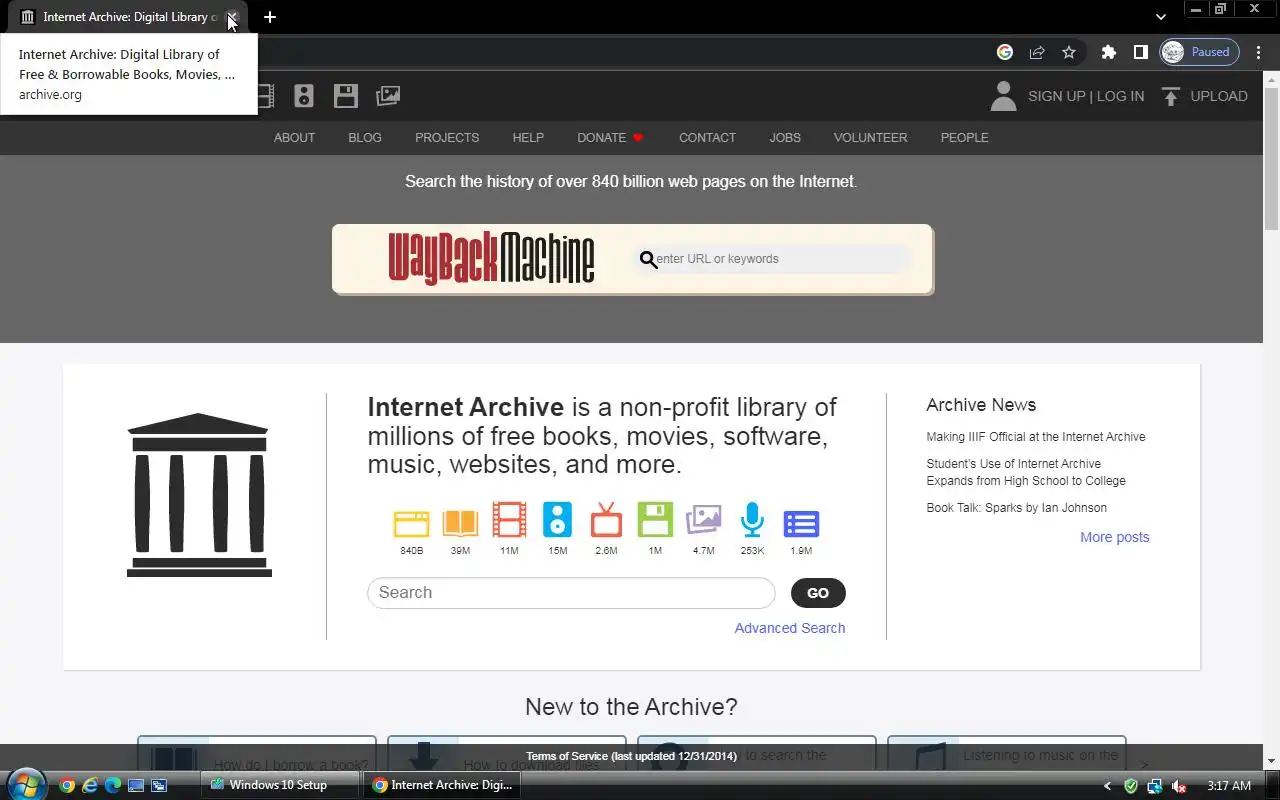The height and width of the screenshot is (800, 1280).
Task: Click the page vertical scrollbar thumb
Action: click(x=1272, y=160)
